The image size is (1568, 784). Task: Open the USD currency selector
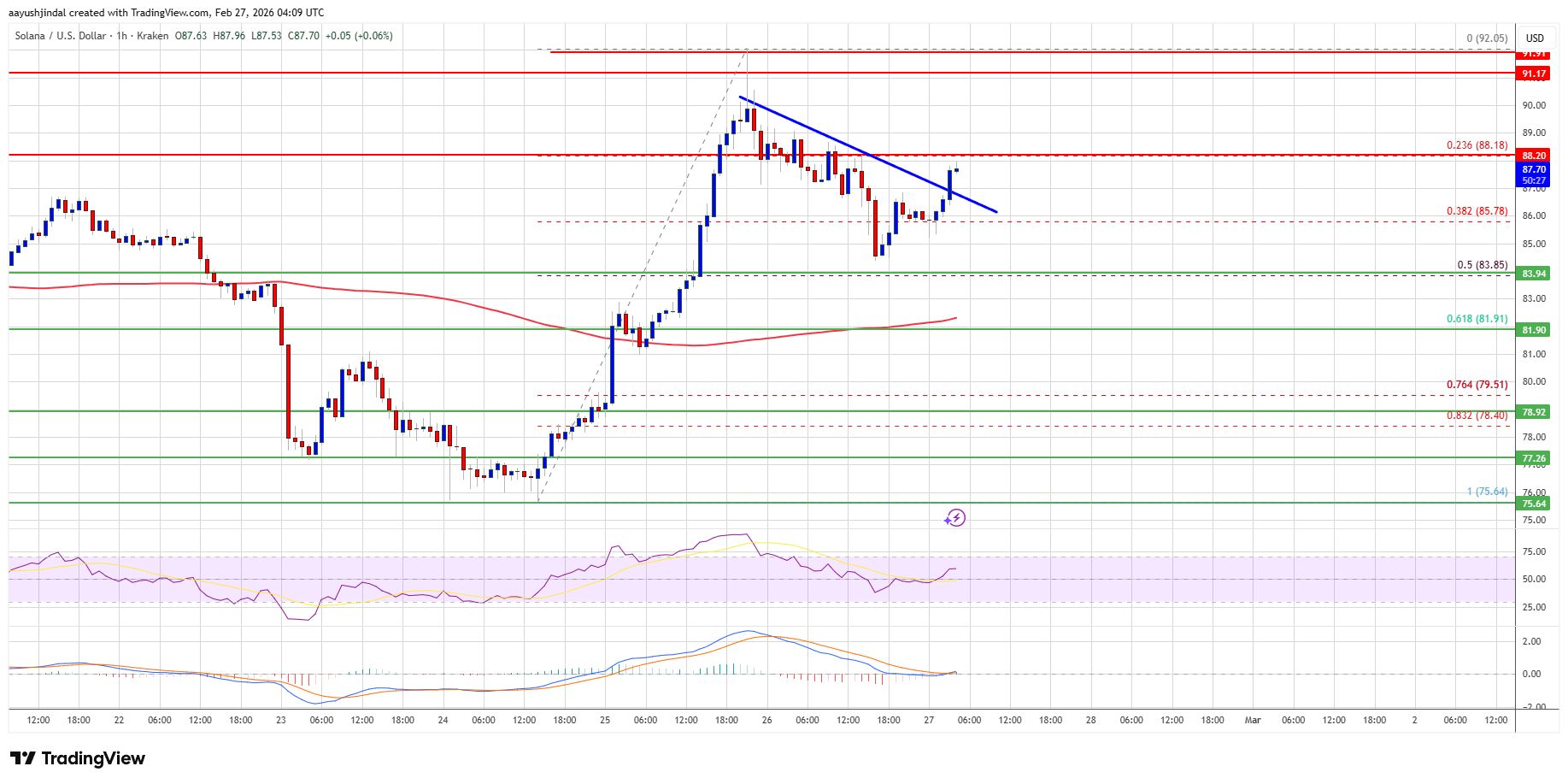(1535, 38)
